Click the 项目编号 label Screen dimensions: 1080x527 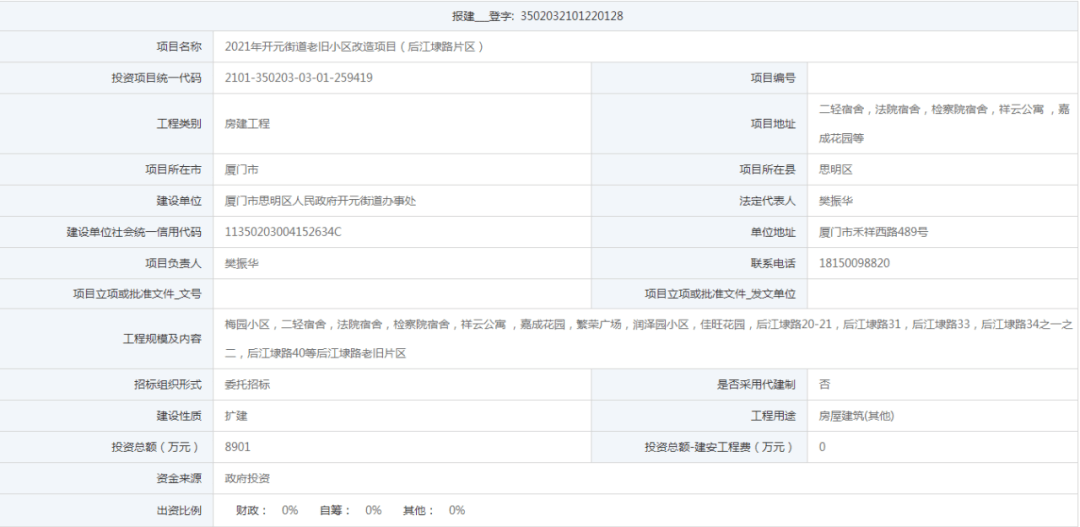[773, 78]
